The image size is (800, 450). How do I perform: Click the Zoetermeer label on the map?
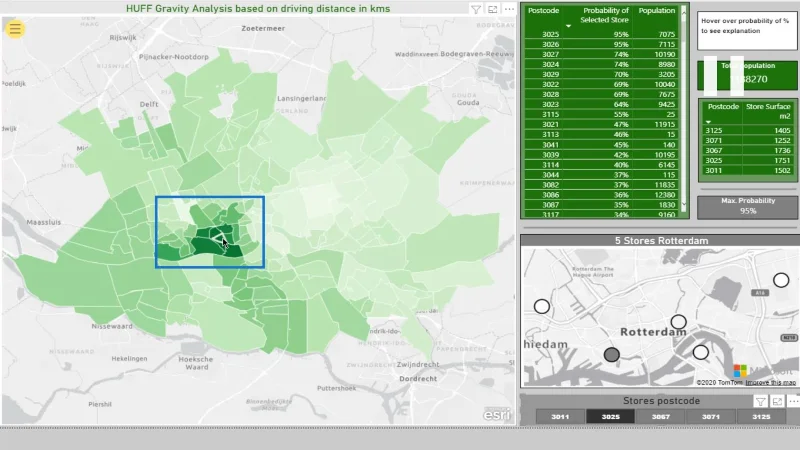click(x=263, y=29)
